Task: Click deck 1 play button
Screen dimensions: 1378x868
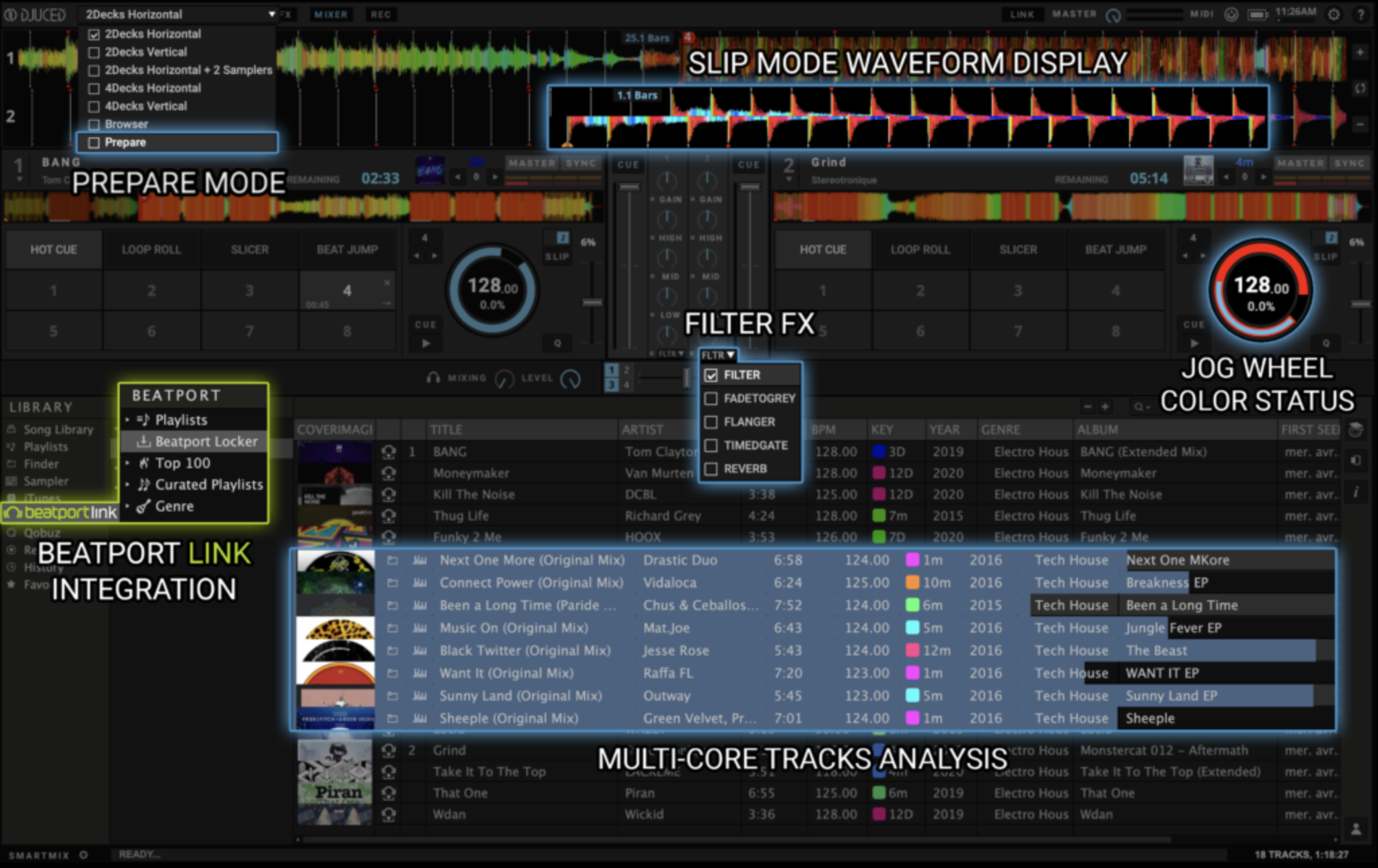Action: pos(425,343)
